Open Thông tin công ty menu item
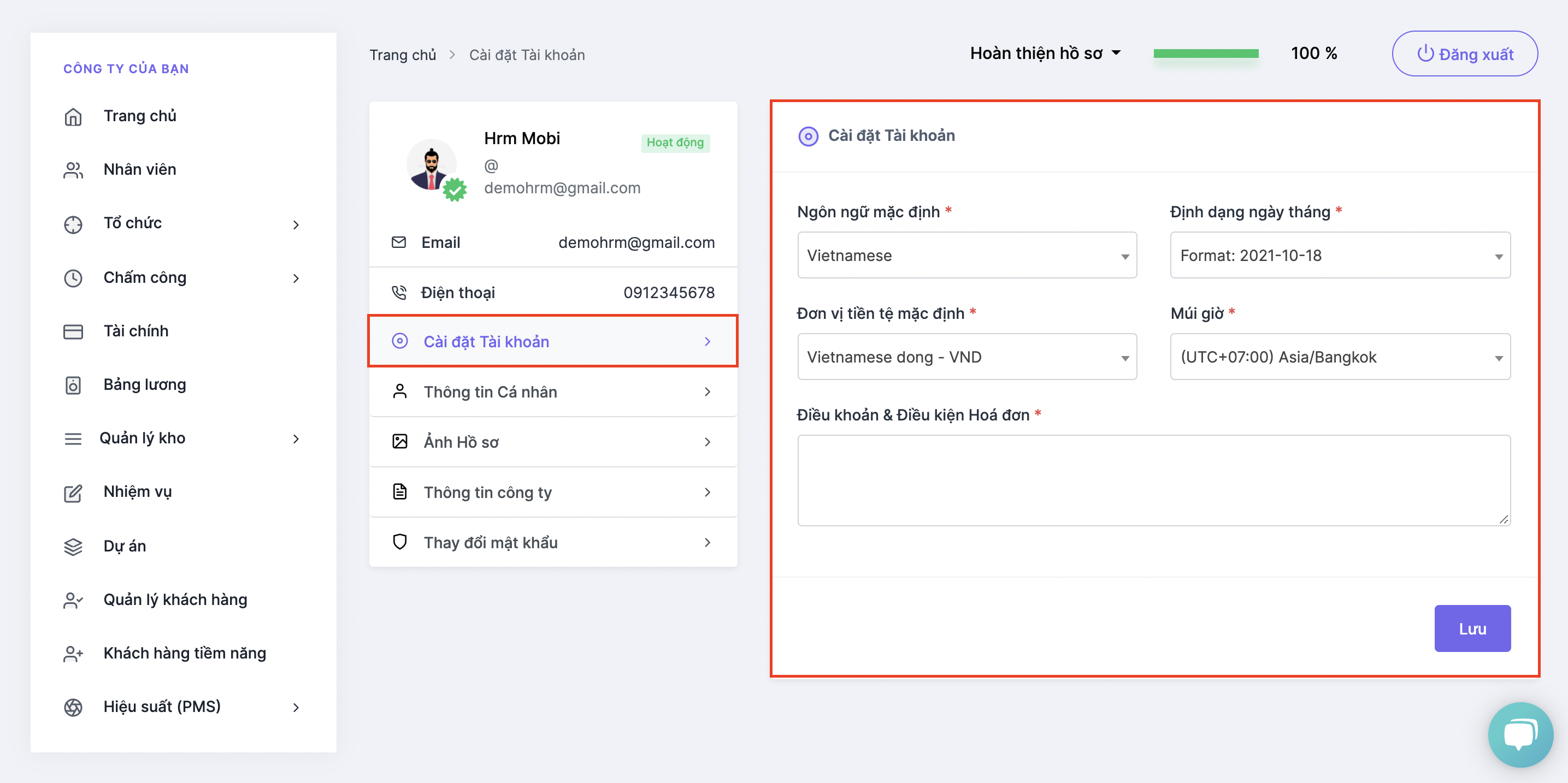The width and height of the screenshot is (1568, 783). 553,491
